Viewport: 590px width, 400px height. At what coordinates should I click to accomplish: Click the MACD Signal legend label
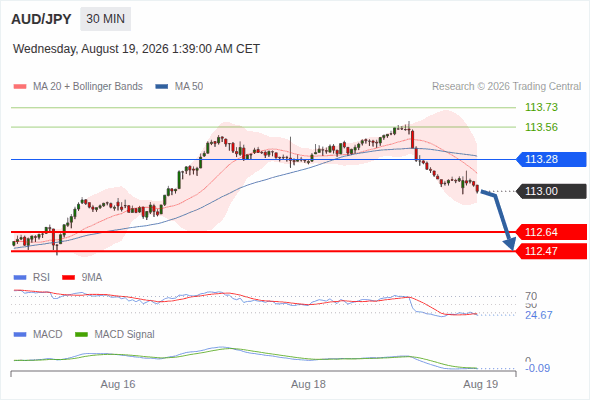(x=125, y=334)
